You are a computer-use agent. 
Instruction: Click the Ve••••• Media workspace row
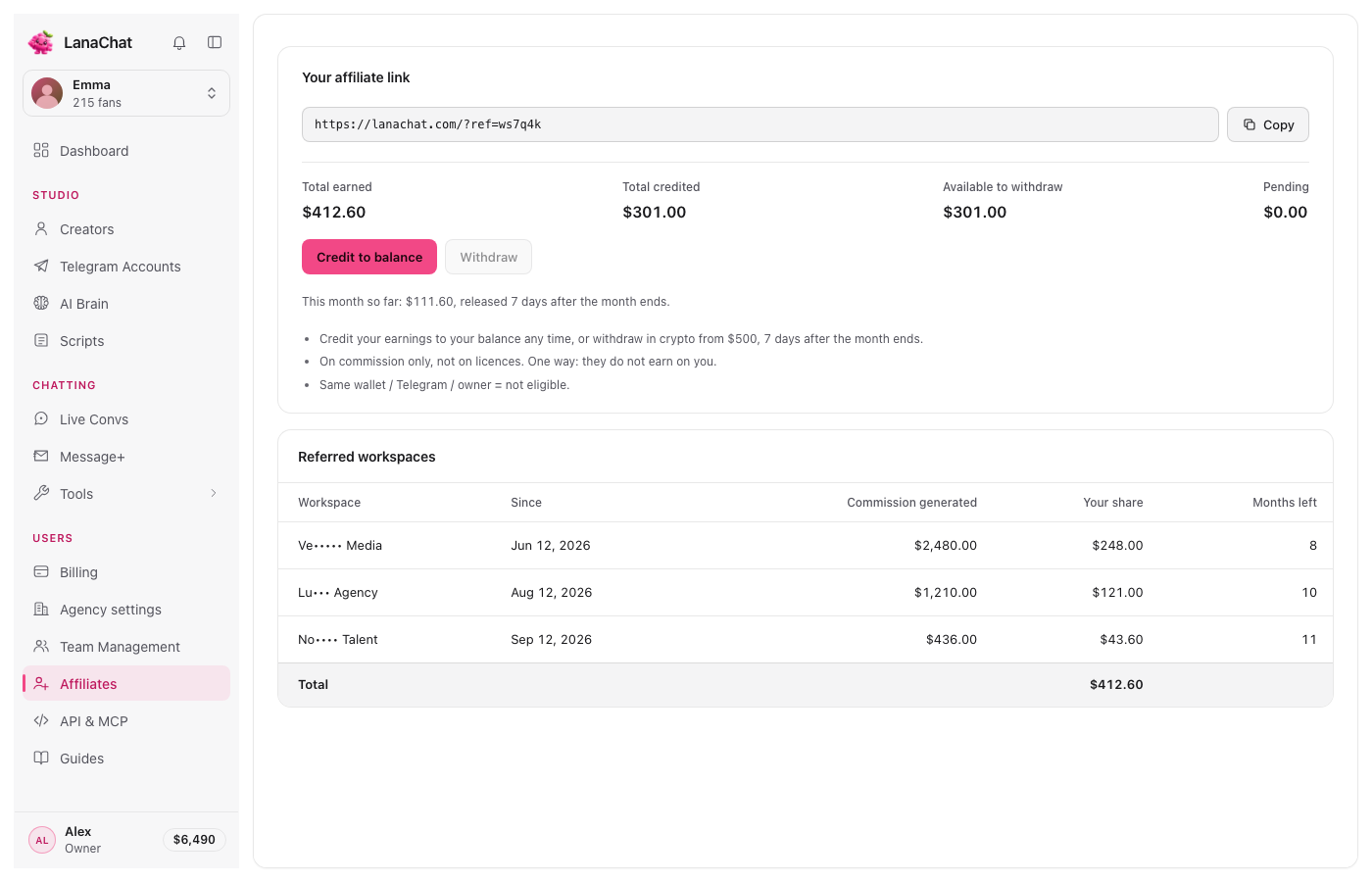[806, 545]
